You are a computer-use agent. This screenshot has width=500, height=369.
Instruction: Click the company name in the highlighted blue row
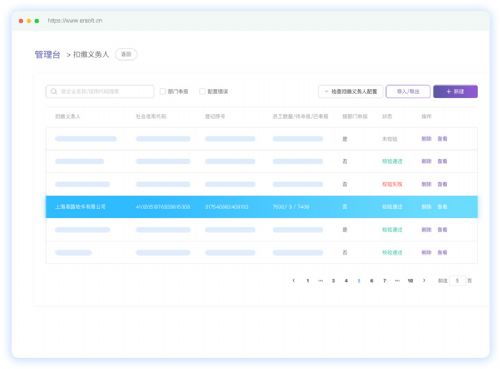pyautogui.click(x=80, y=207)
